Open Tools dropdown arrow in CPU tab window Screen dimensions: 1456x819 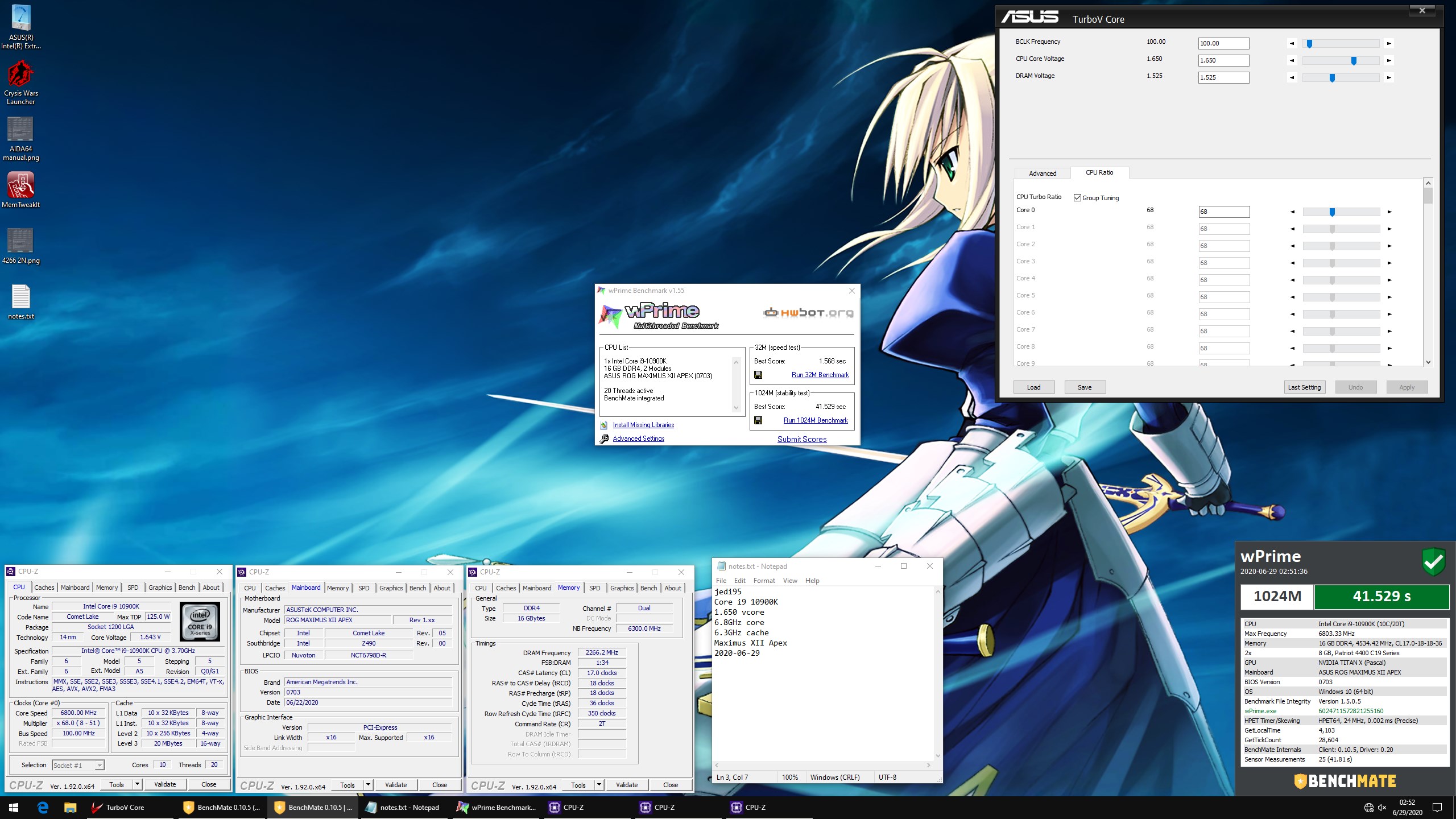coord(137,784)
